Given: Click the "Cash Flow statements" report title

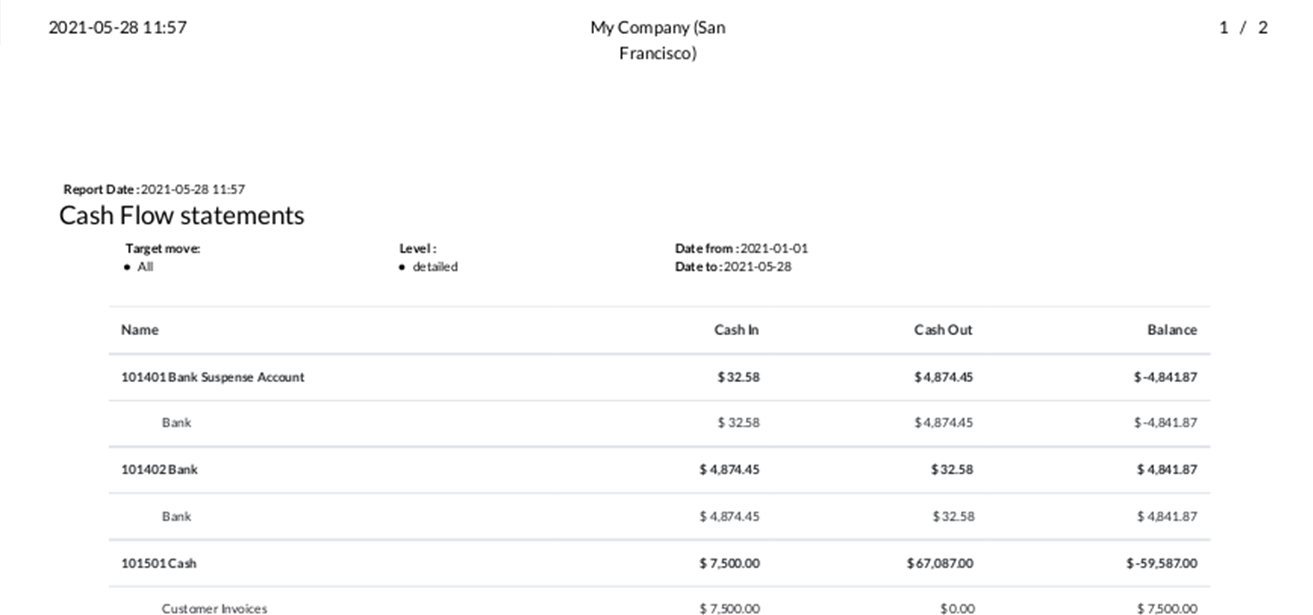Looking at the screenshot, I should [x=181, y=216].
